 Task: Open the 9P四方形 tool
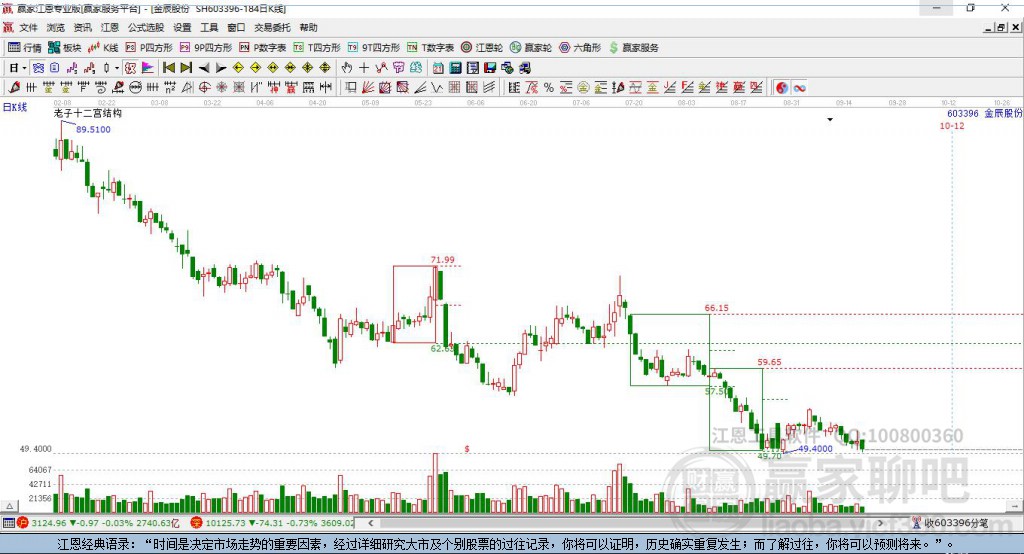(x=206, y=48)
